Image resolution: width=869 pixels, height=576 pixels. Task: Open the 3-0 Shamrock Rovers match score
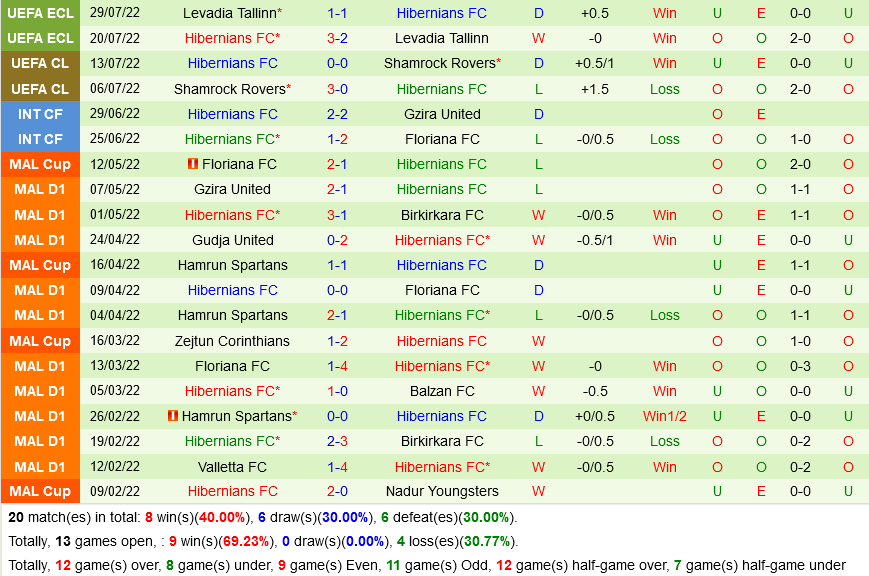[x=337, y=89]
